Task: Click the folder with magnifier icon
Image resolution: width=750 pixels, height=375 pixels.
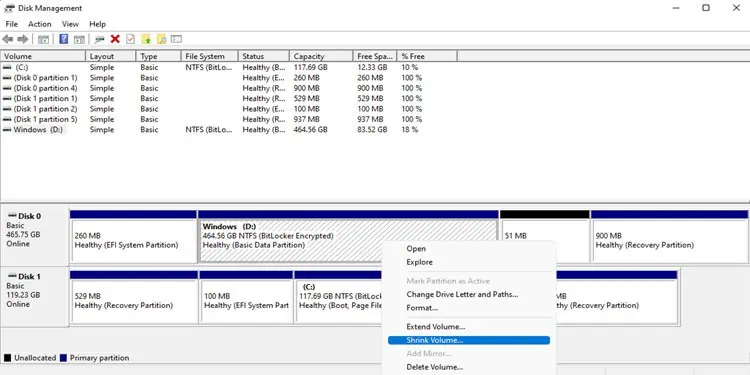Action: point(162,39)
